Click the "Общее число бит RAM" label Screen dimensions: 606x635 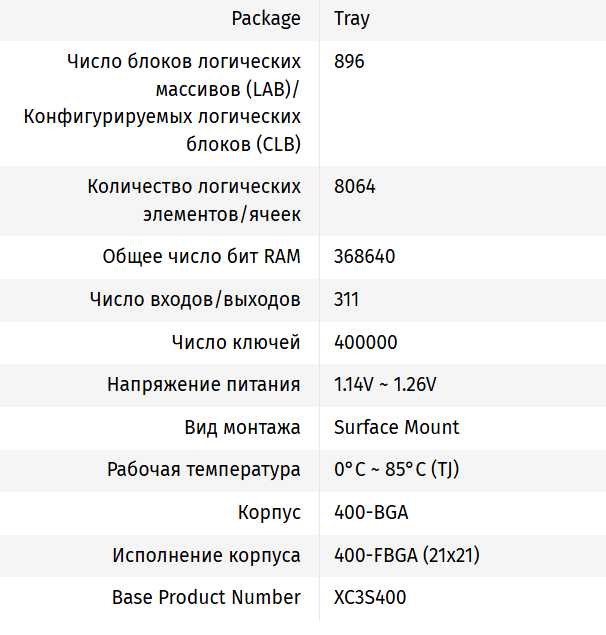[x=201, y=257]
